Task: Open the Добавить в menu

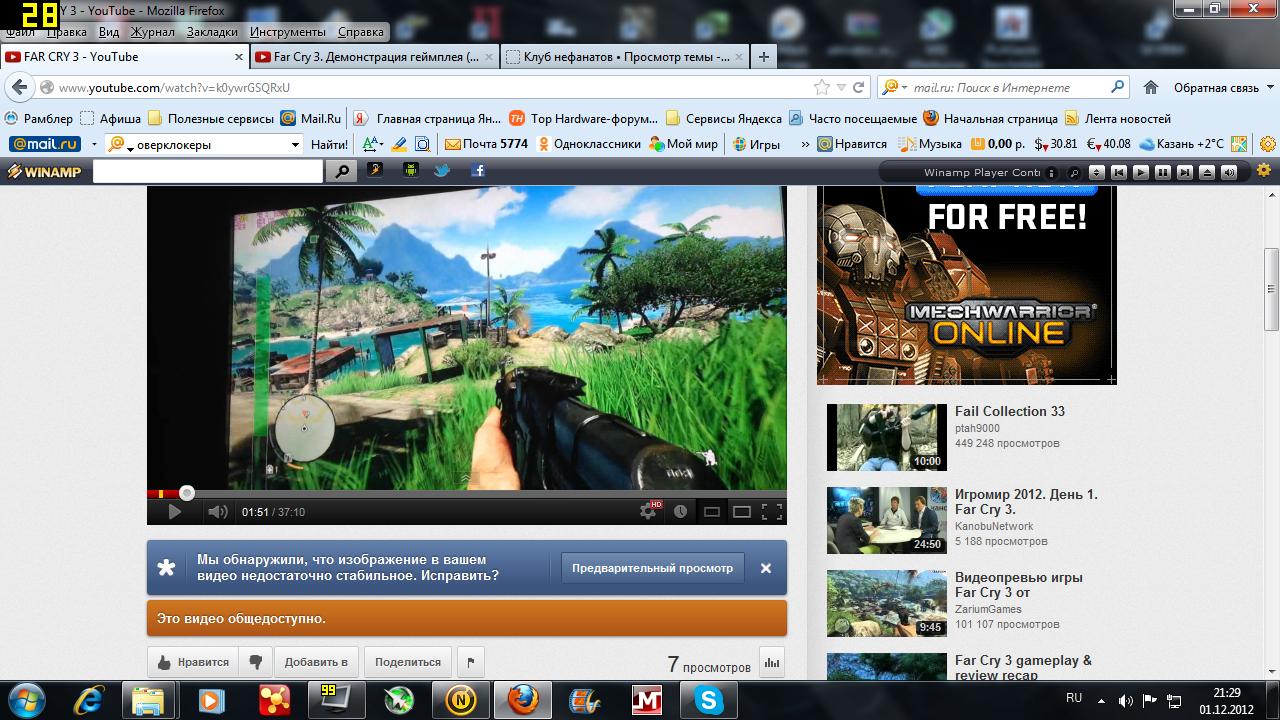Action: [316, 662]
